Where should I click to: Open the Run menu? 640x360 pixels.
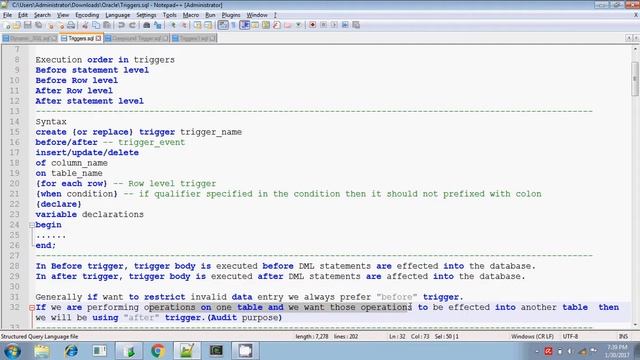click(210, 15)
